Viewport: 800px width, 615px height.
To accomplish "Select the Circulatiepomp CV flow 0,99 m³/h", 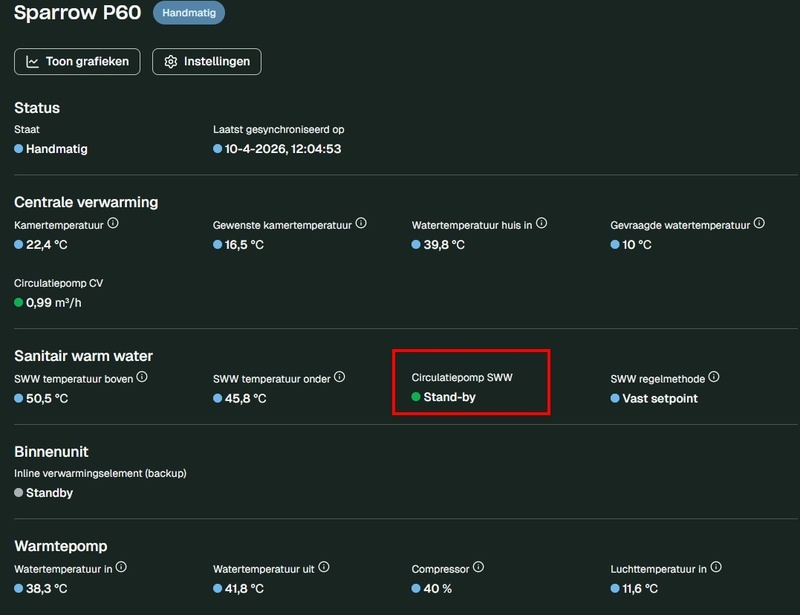I will click(x=54, y=303).
